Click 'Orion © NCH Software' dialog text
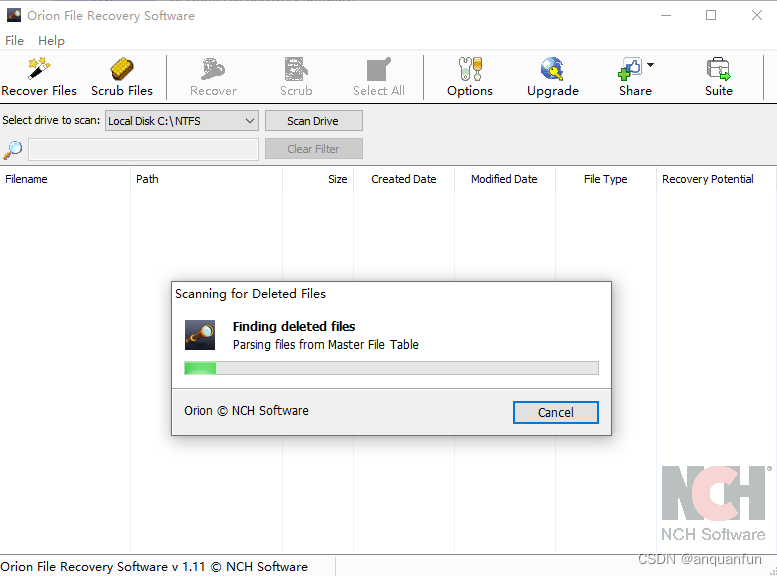Screen dimensions: 777x576 [246, 410]
